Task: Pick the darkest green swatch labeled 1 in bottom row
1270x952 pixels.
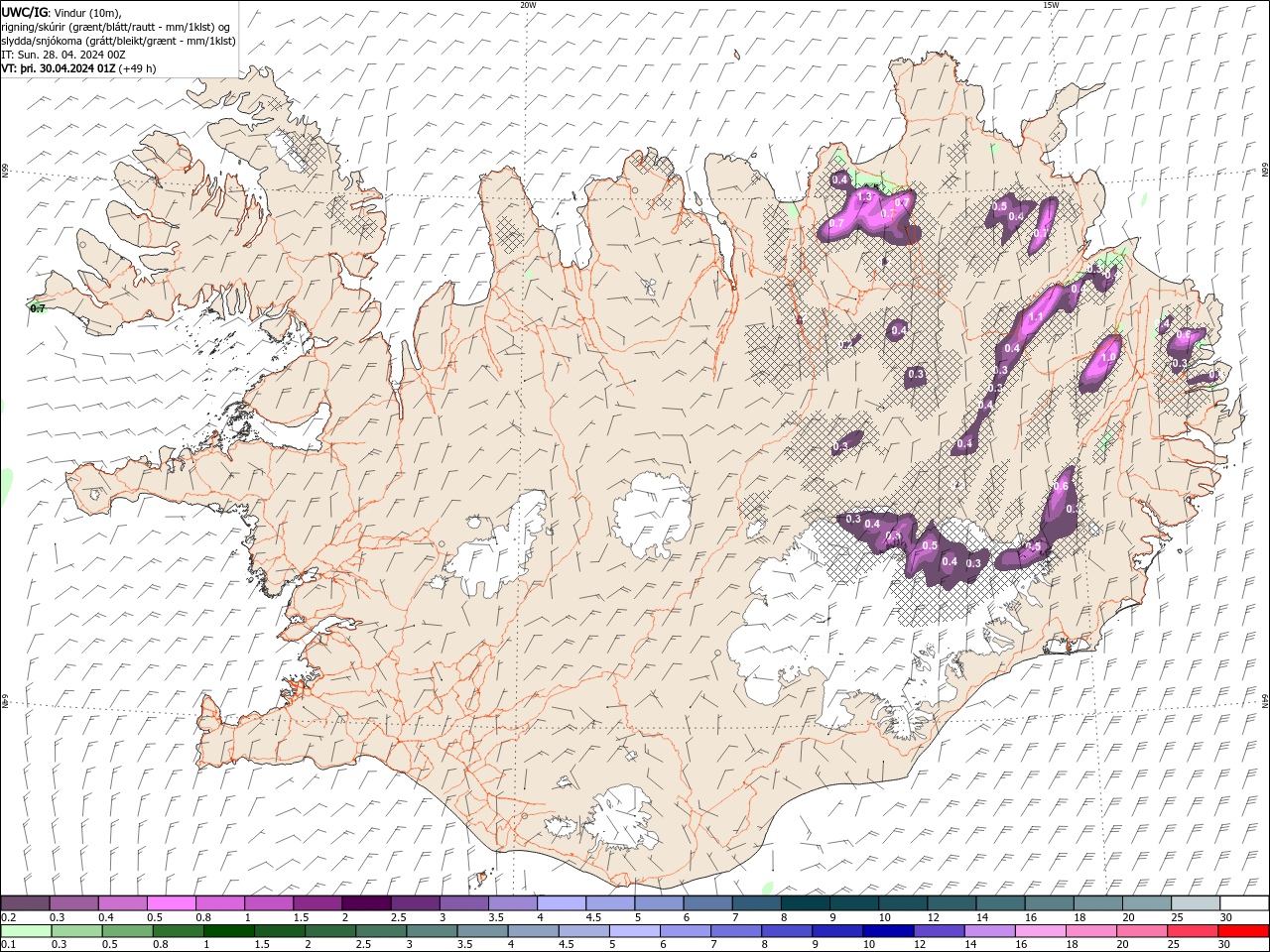Action: tap(229, 931)
